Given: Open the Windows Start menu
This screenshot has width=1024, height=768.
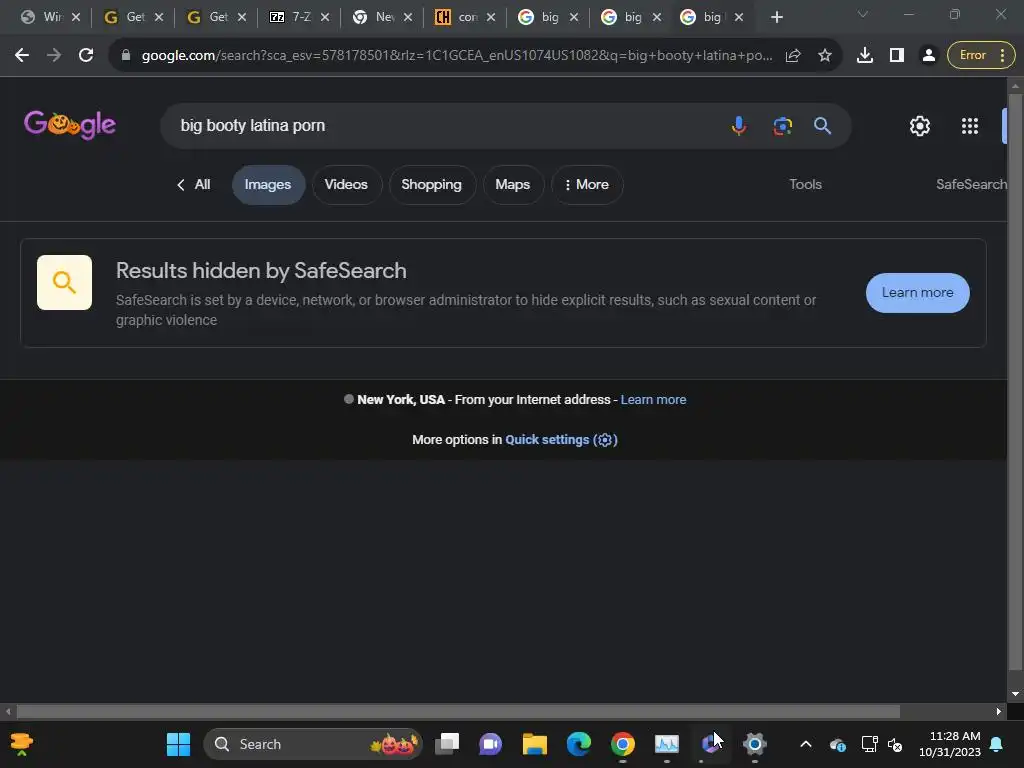Looking at the screenshot, I should [178, 744].
